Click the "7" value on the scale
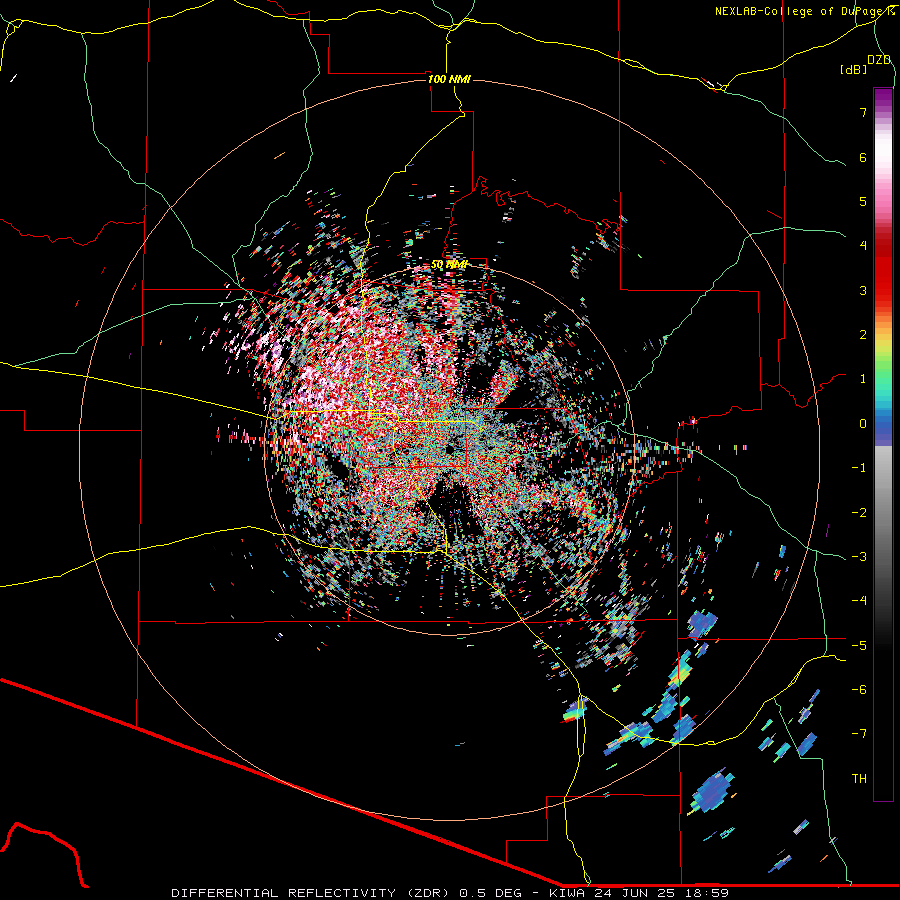The image size is (900, 900). pos(863,112)
